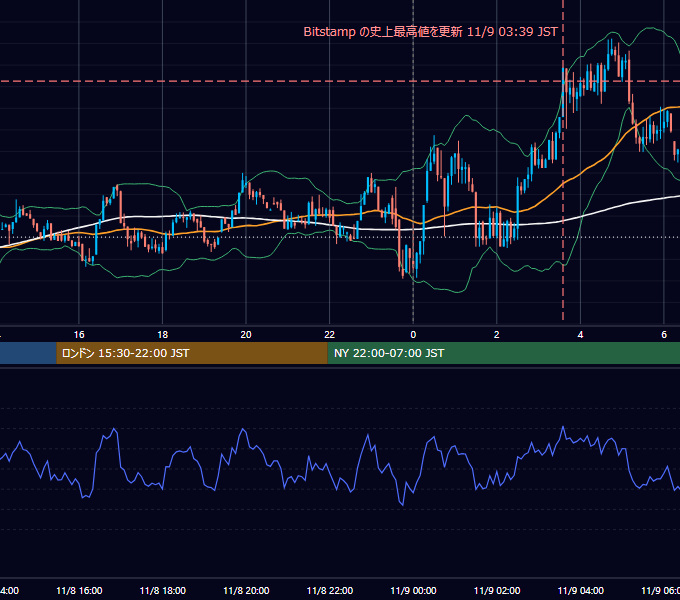Click time axis label 20 on price chart

click(246, 335)
